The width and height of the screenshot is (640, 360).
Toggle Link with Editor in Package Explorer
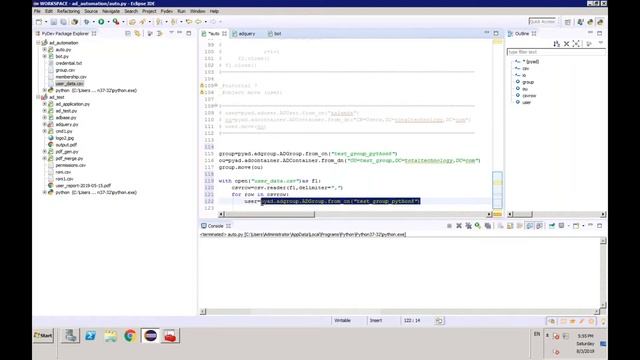tap(138, 33)
